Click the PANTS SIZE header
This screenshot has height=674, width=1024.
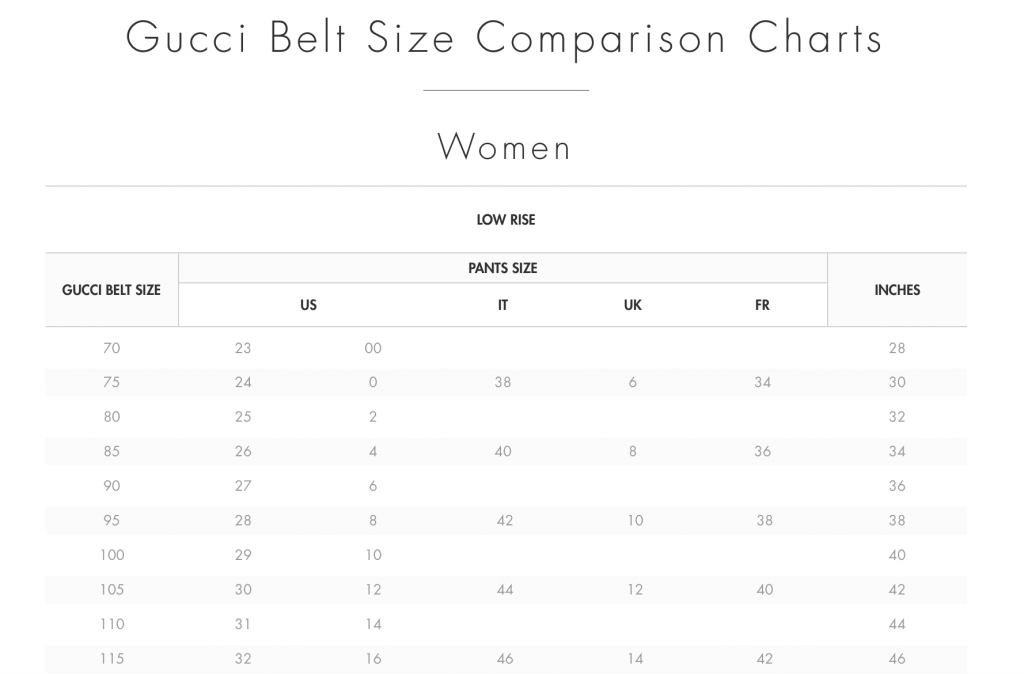[502, 268]
